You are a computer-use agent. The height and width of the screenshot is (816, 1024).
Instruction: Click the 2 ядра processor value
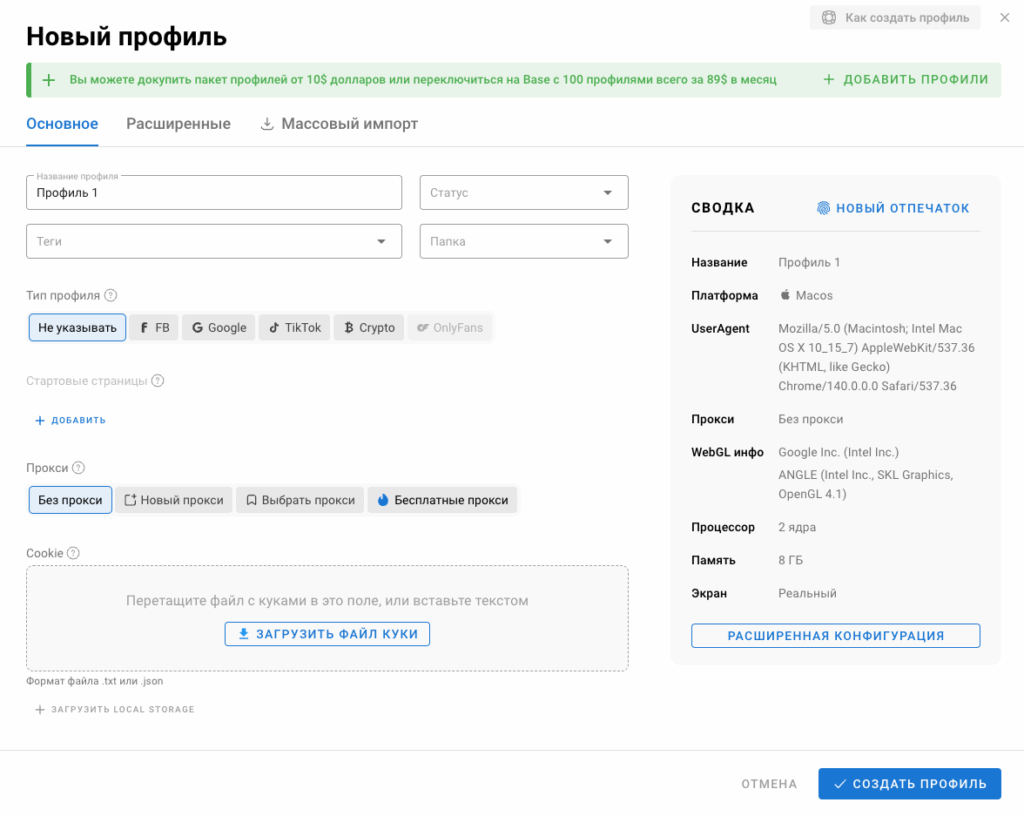[797, 527]
